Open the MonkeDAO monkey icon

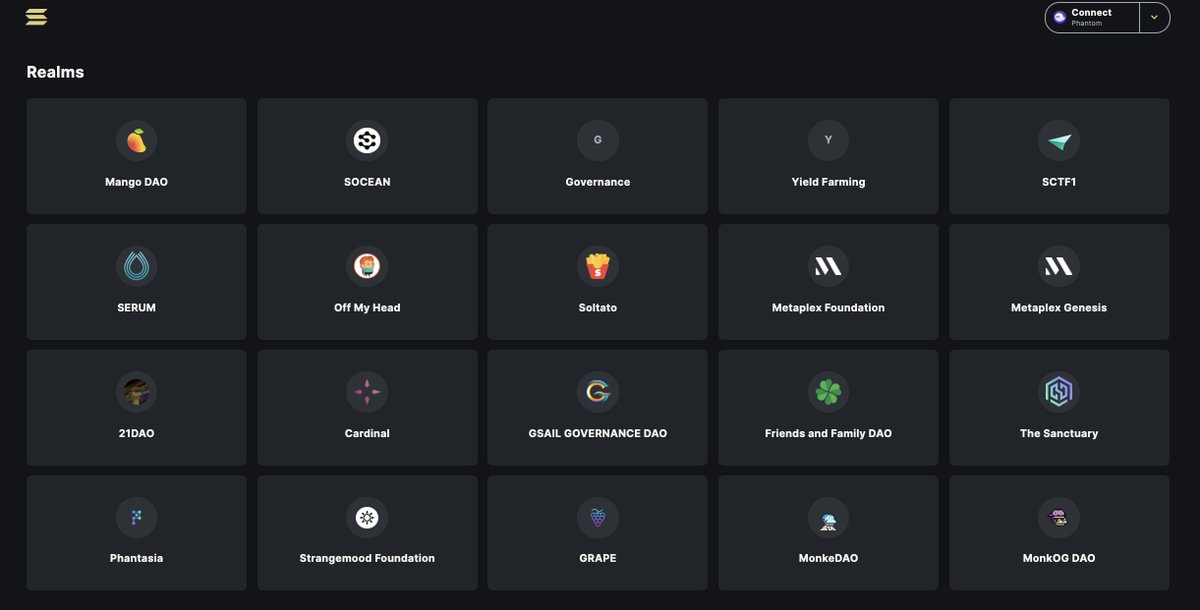(828, 518)
